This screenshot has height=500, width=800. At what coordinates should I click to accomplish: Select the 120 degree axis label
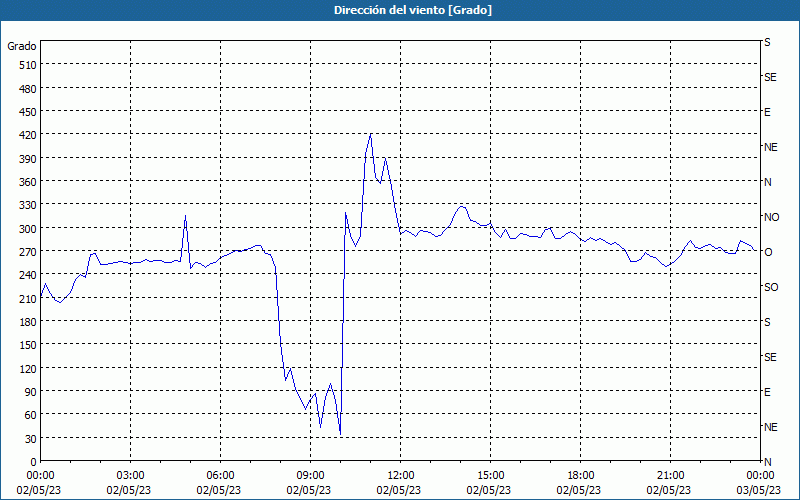28,368
